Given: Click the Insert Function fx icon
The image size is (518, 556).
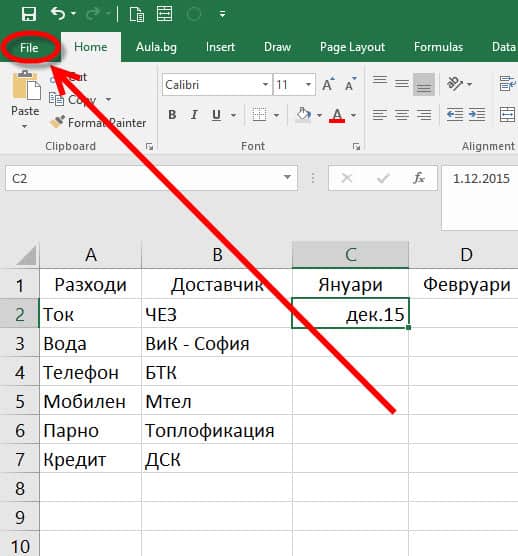Looking at the screenshot, I should coord(419,178).
